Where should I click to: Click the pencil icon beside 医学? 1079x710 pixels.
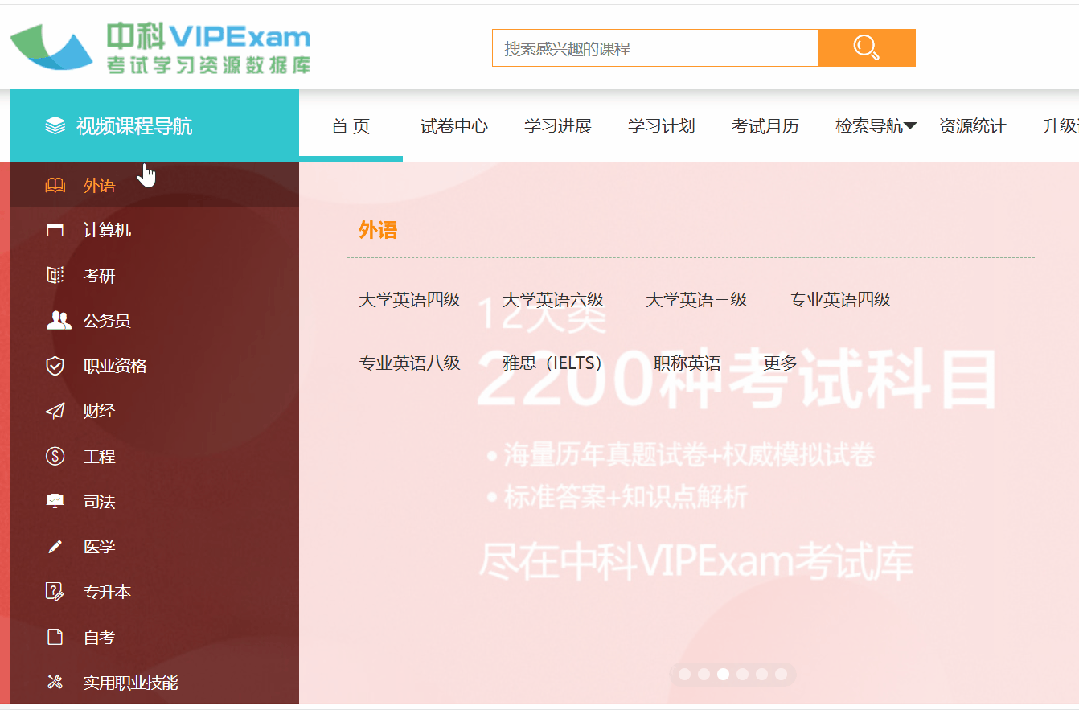(55, 546)
